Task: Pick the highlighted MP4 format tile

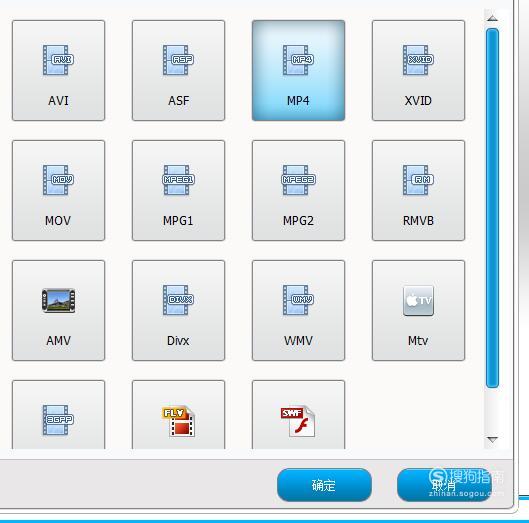Action: (298, 70)
